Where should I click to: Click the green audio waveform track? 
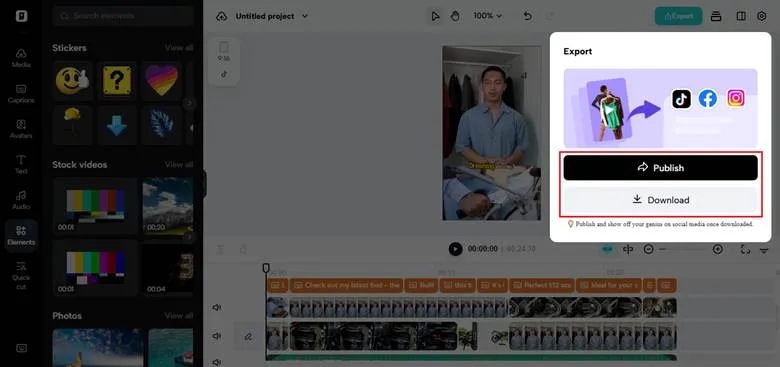click(x=471, y=357)
